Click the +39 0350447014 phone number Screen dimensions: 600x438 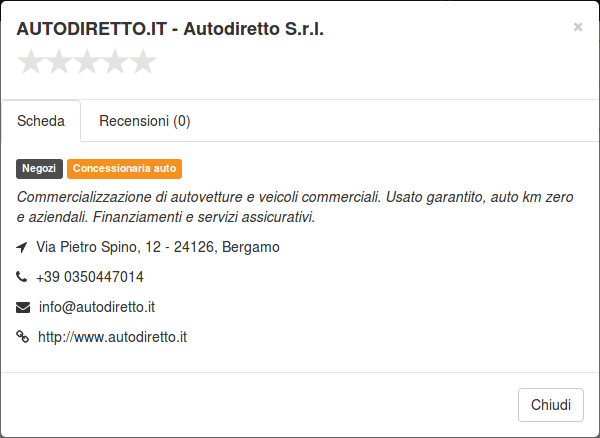(x=90, y=277)
